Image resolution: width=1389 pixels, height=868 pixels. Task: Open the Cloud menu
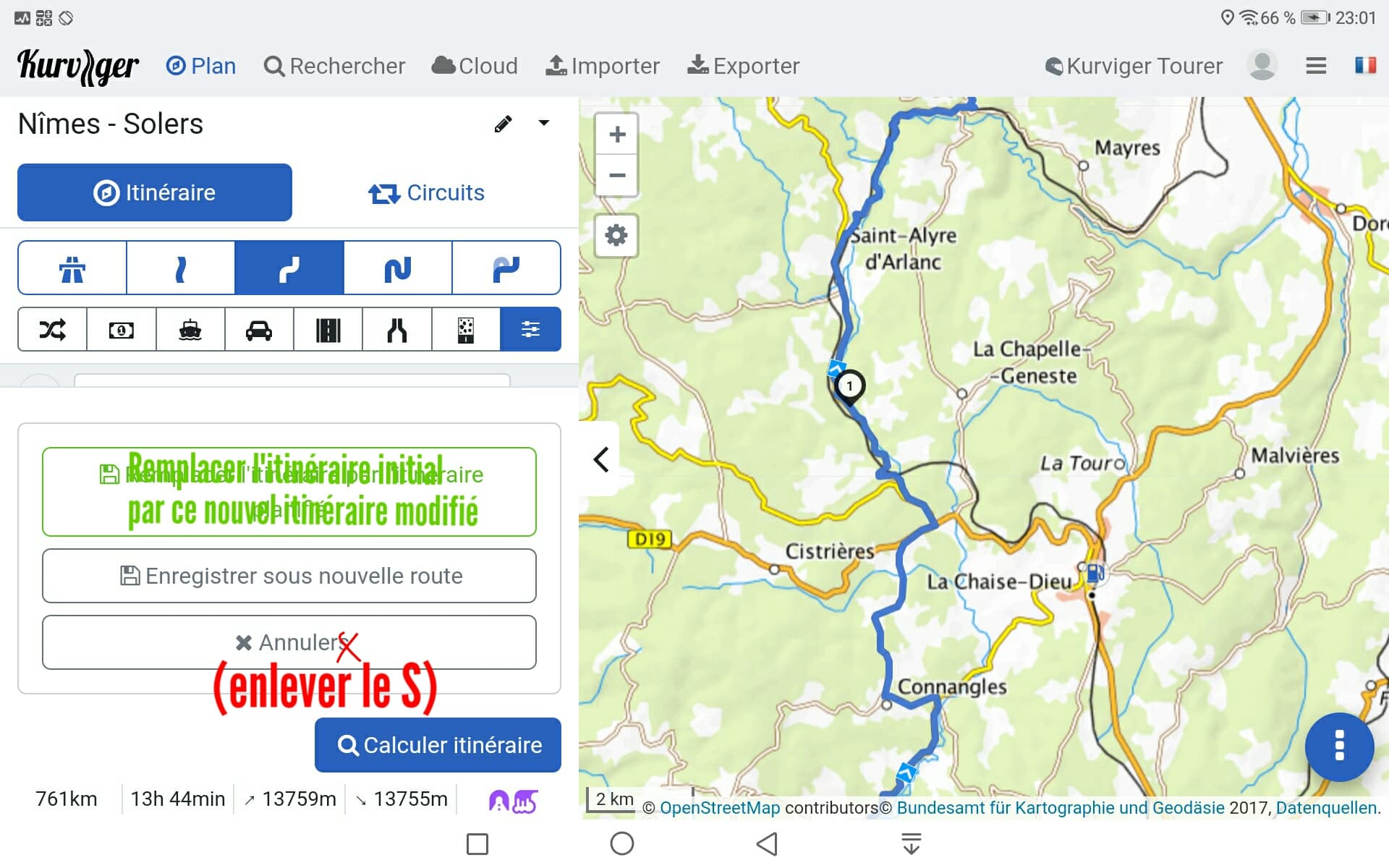click(x=475, y=66)
